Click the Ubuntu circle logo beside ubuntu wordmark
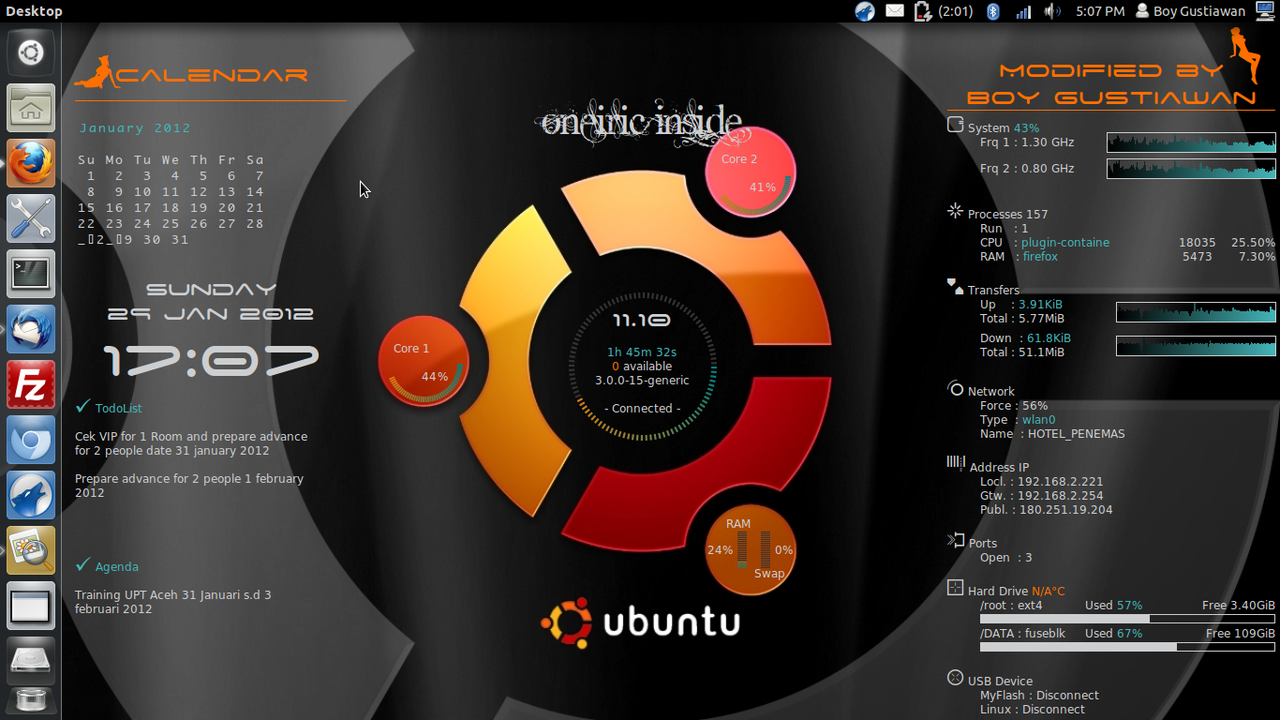The width and height of the screenshot is (1280, 720). tap(566, 623)
